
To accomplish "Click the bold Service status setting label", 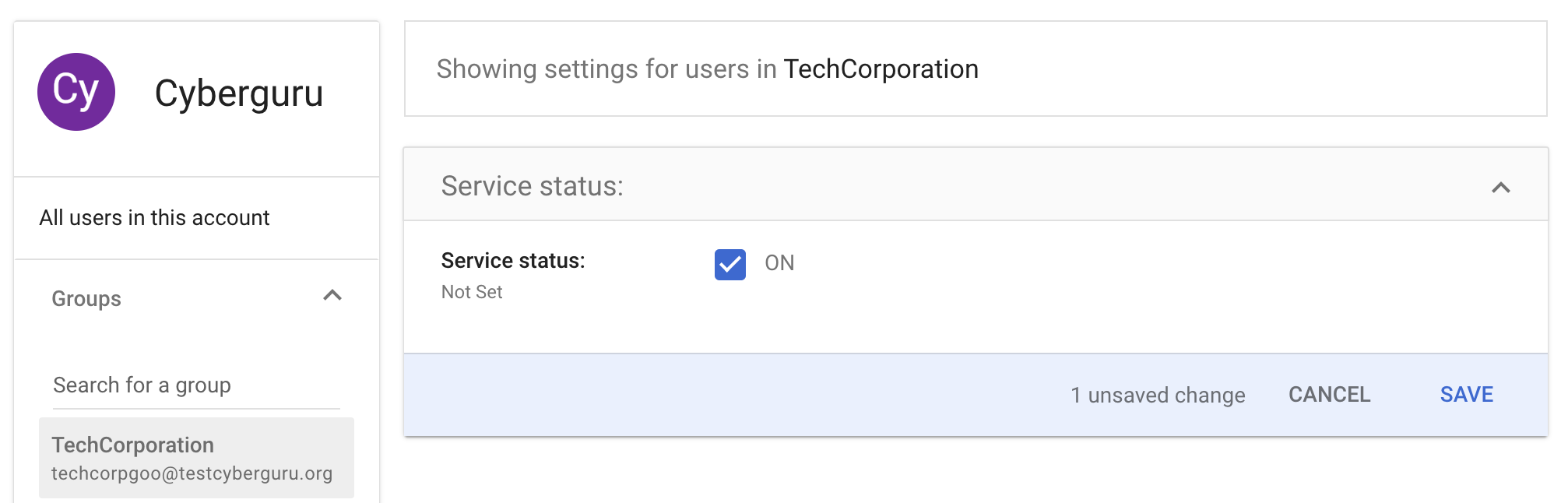I will 513,261.
